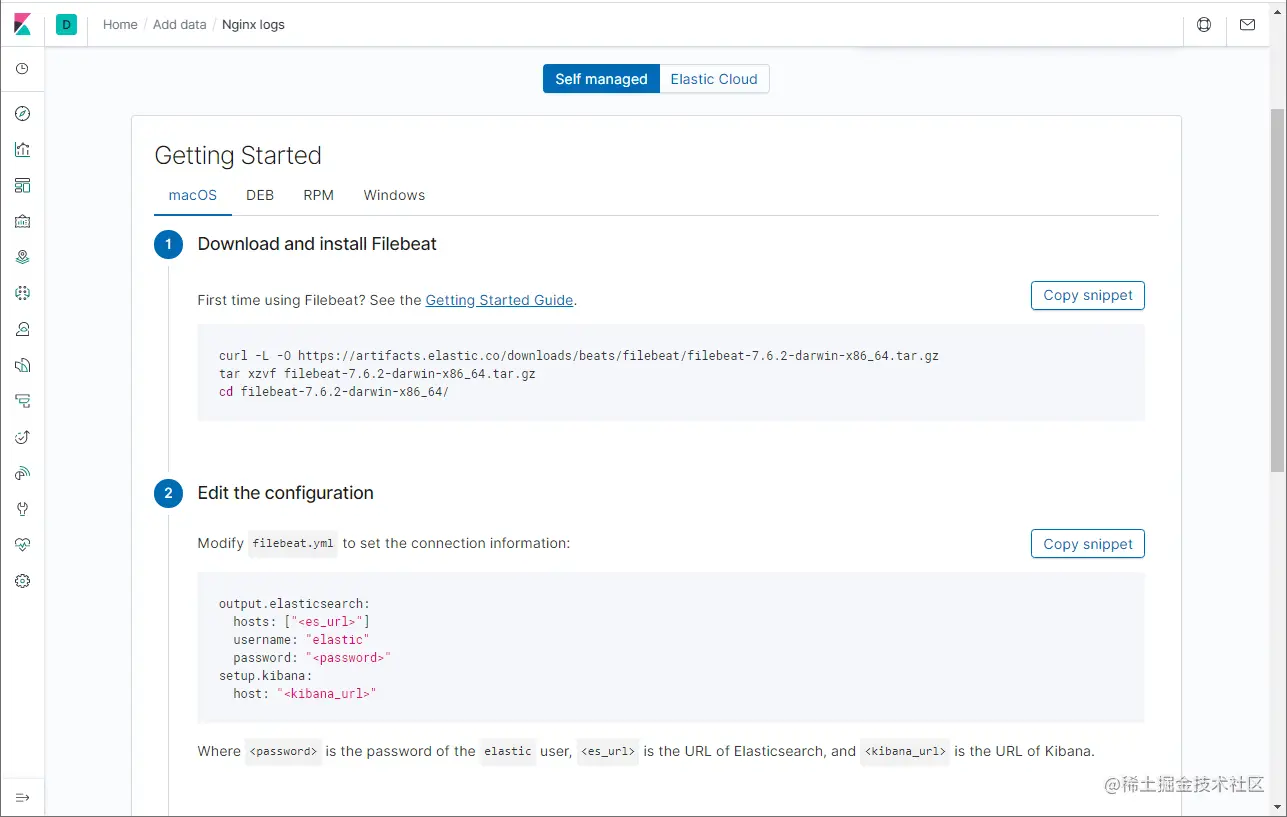
Task: Open the Visualize app icon
Action: pos(23,150)
